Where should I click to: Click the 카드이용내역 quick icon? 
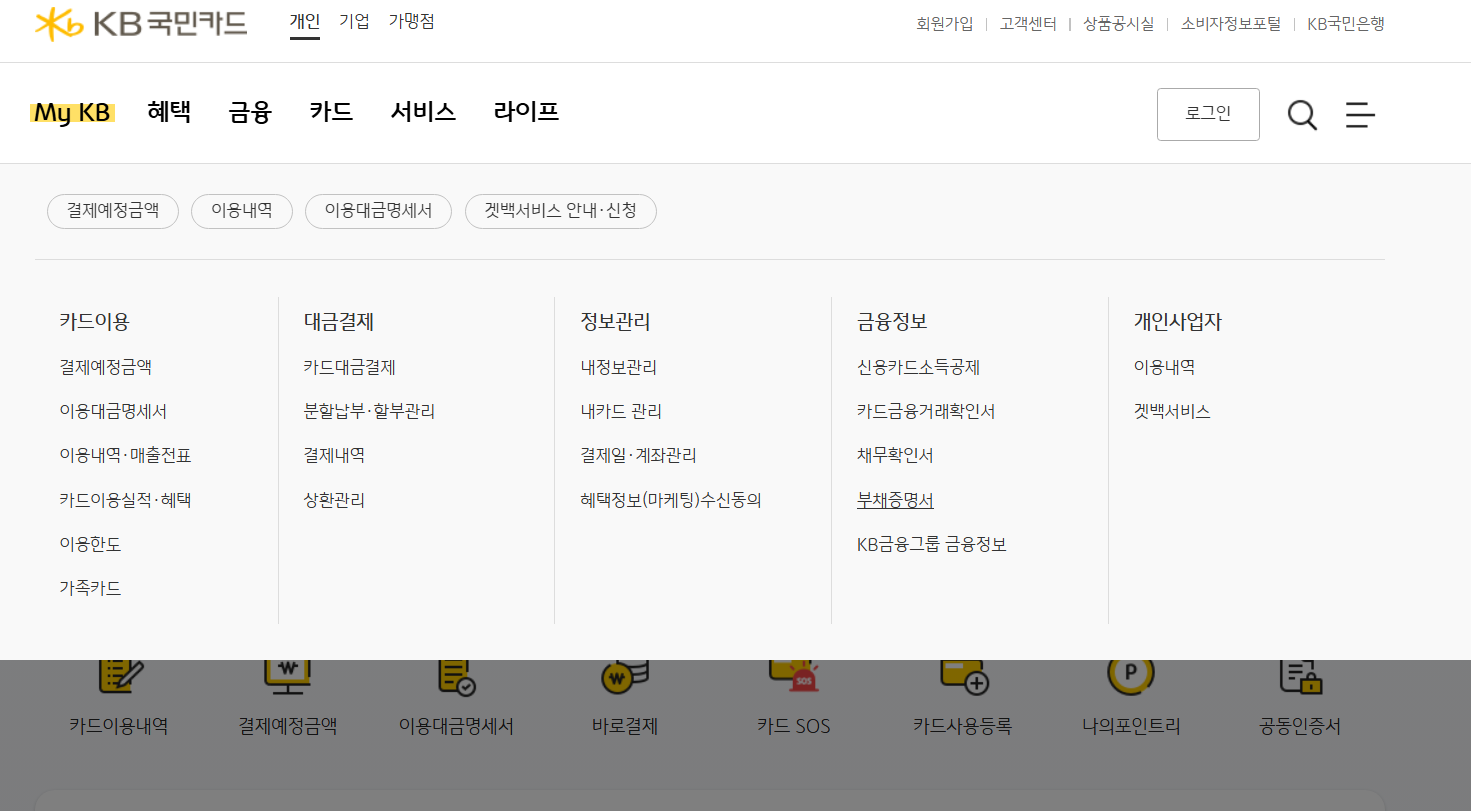(120, 678)
